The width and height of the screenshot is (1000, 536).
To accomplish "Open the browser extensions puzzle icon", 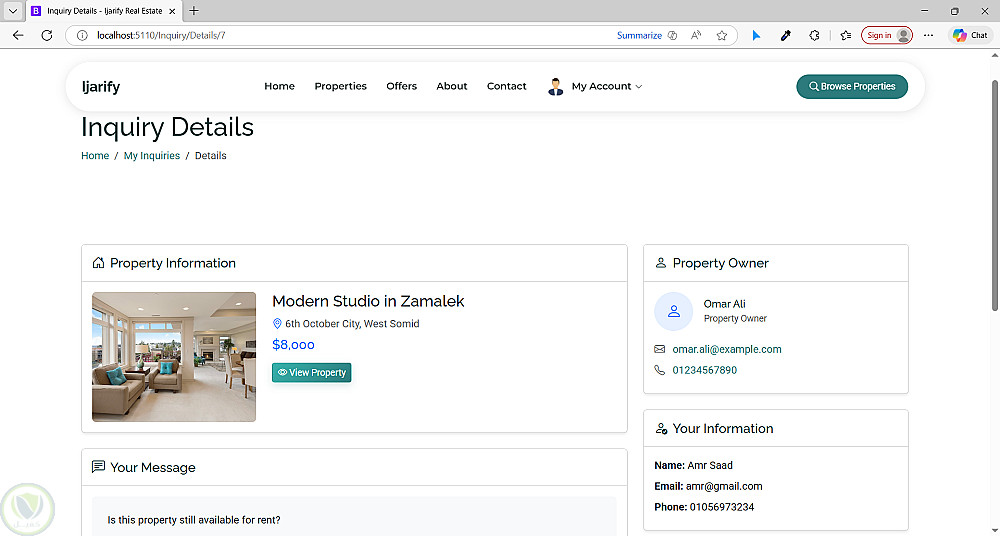I will [x=814, y=35].
